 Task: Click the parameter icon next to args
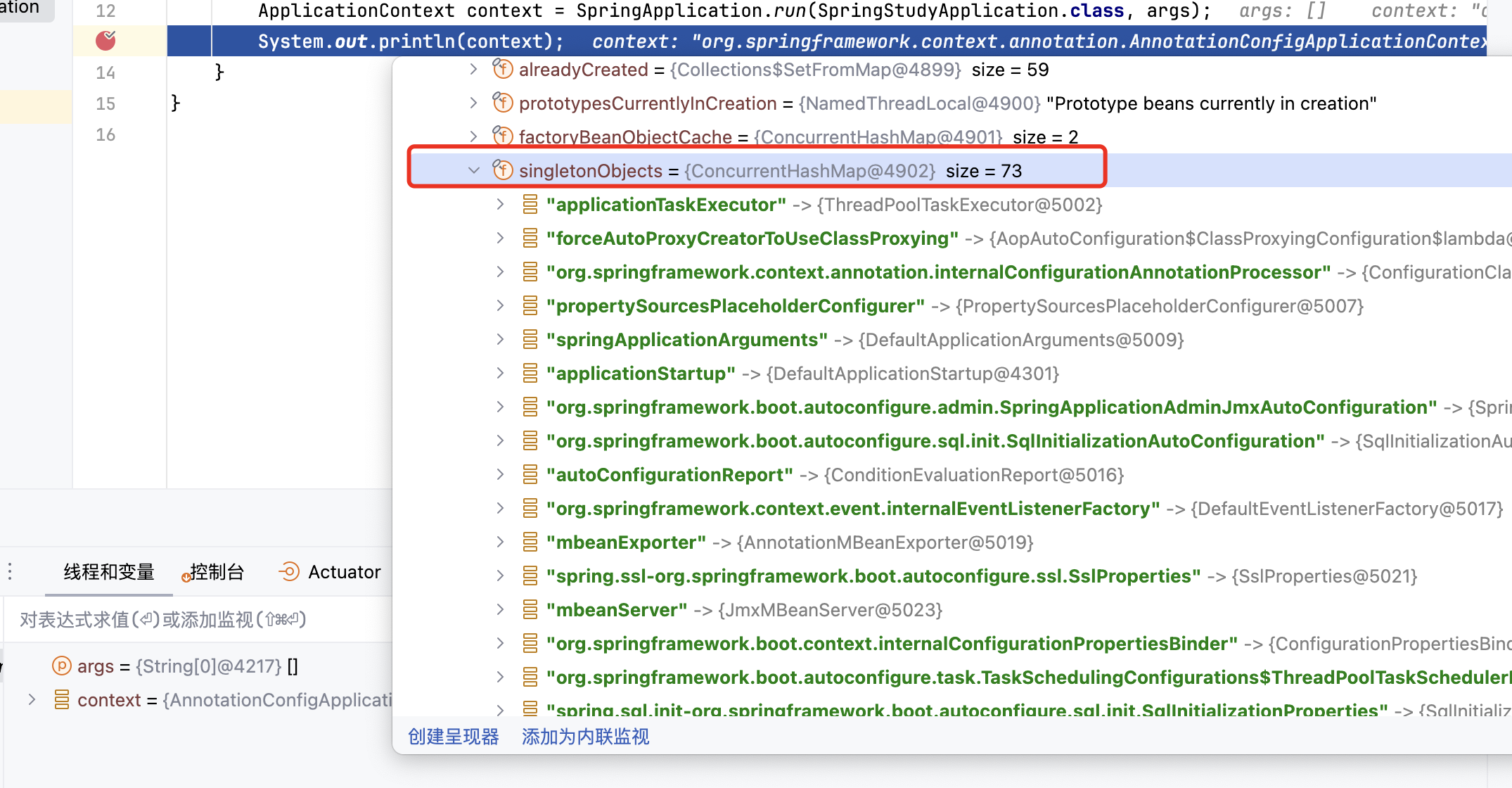click(x=62, y=666)
